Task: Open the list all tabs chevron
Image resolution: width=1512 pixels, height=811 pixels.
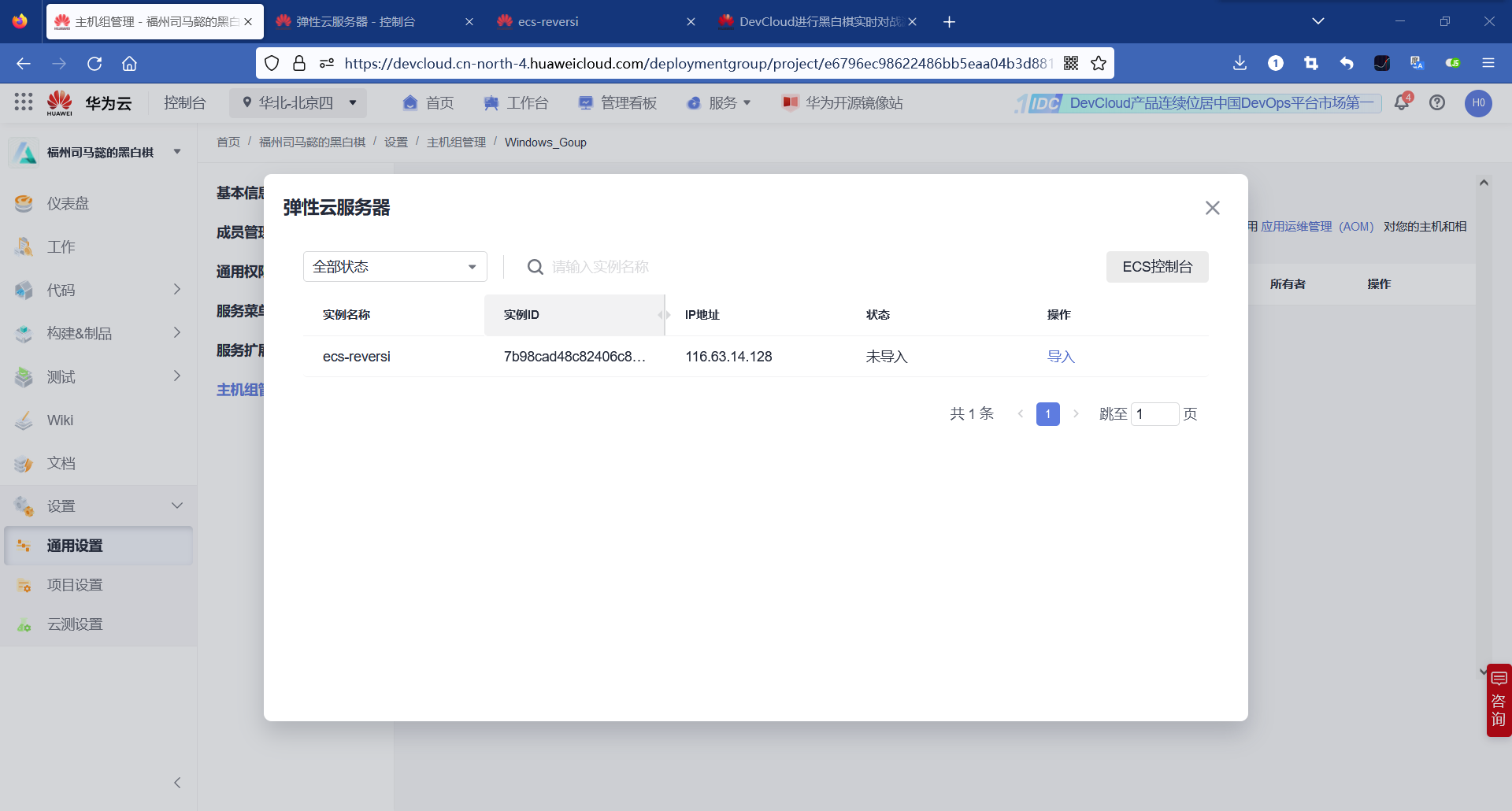Action: click(1318, 21)
